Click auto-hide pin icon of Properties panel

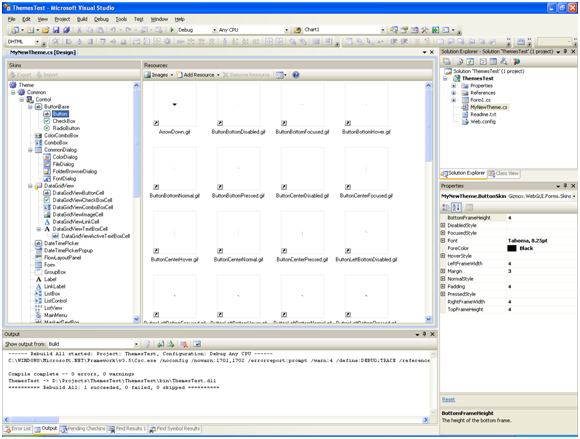tap(566, 186)
